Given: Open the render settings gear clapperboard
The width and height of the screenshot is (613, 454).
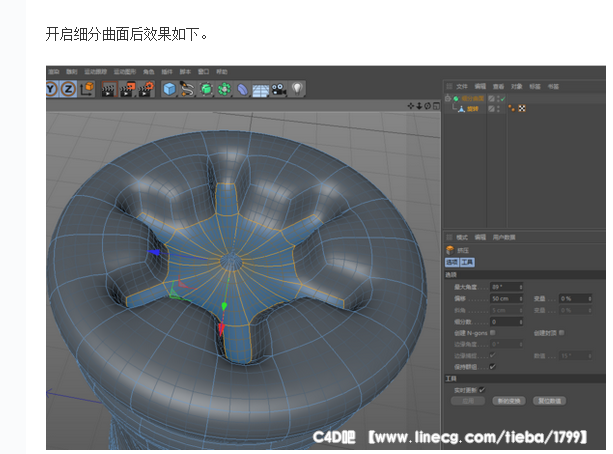Looking at the screenshot, I should tap(145, 89).
